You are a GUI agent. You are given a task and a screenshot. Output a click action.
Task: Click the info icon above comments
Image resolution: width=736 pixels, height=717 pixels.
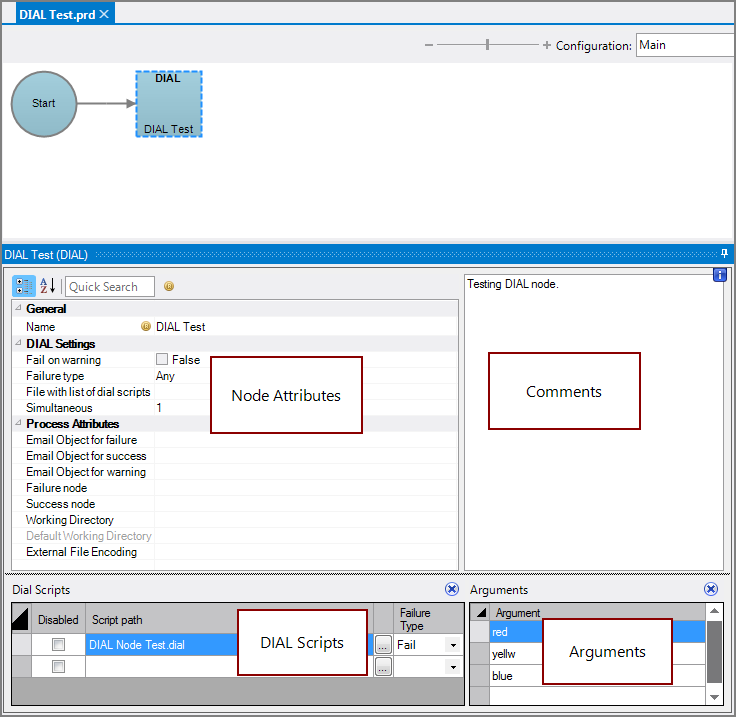720,275
